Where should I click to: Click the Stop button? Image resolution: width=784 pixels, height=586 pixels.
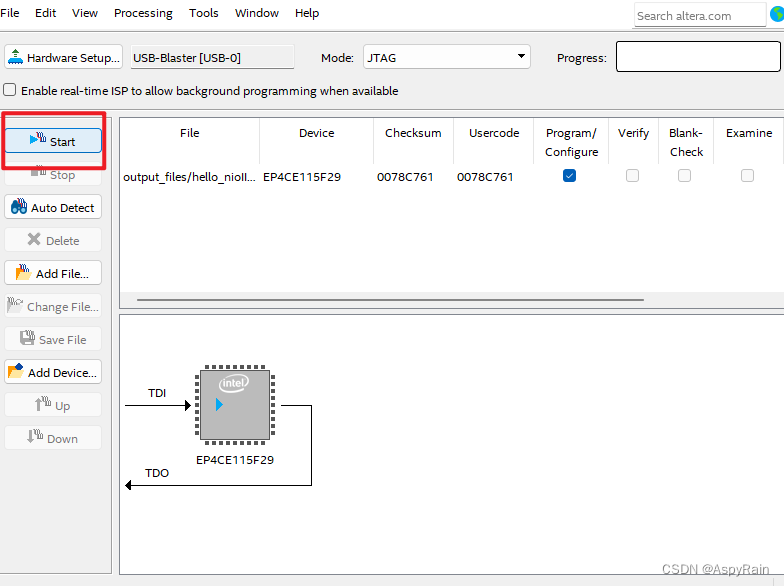(x=53, y=174)
